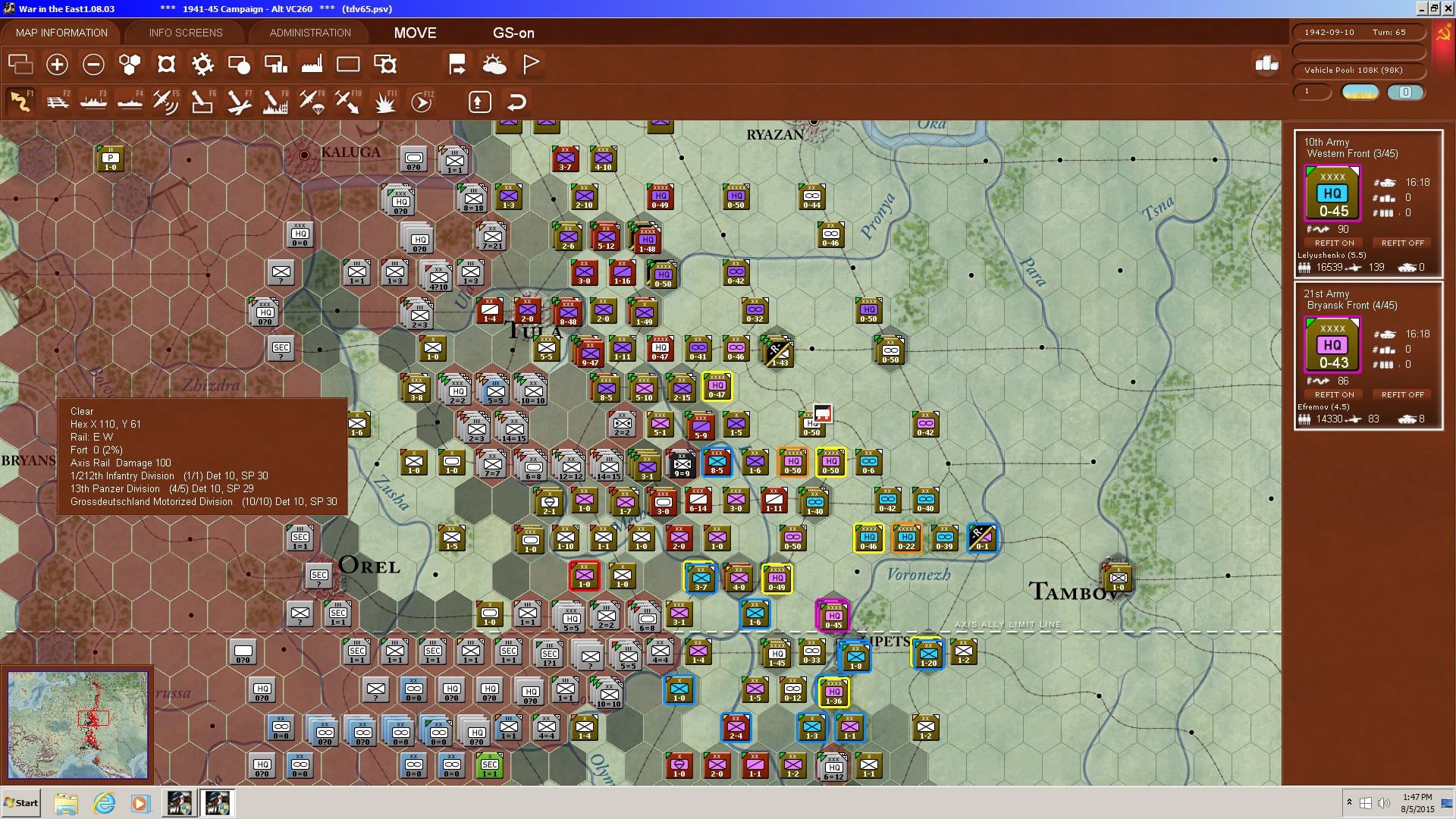Select F1 move mode icon
This screenshot has height=819, width=1456.
point(20,102)
